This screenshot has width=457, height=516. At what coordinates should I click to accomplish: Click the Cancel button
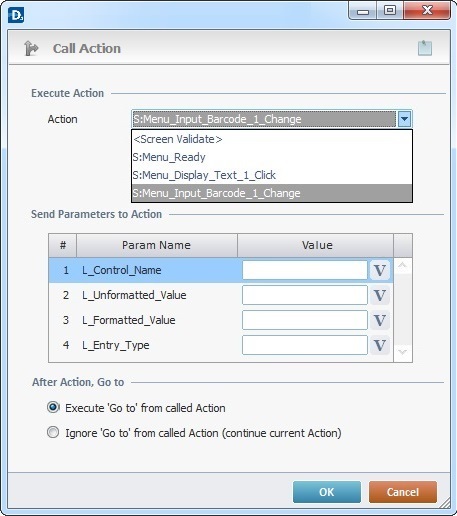[403, 492]
